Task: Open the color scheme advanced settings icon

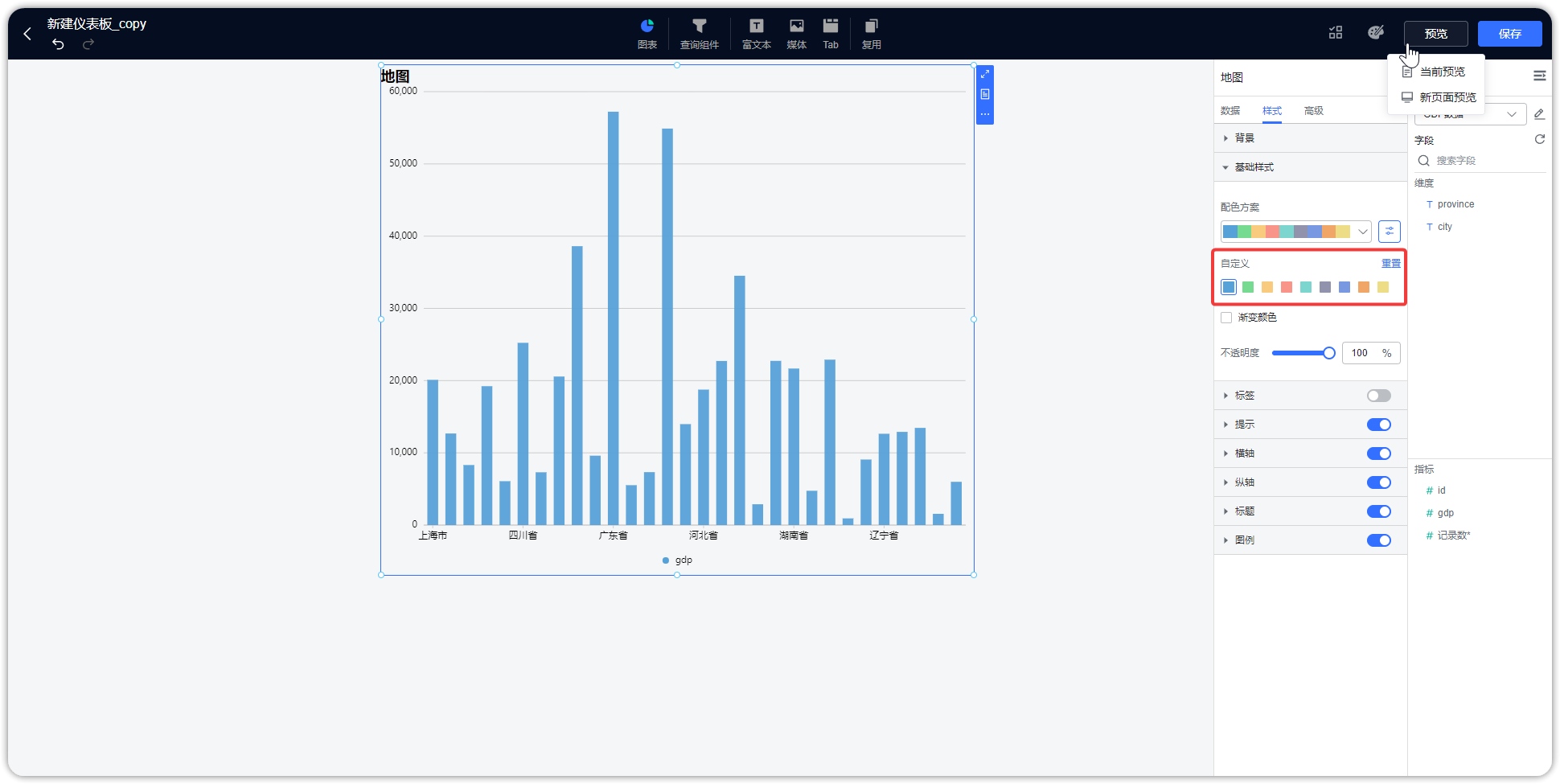Action: [1390, 232]
